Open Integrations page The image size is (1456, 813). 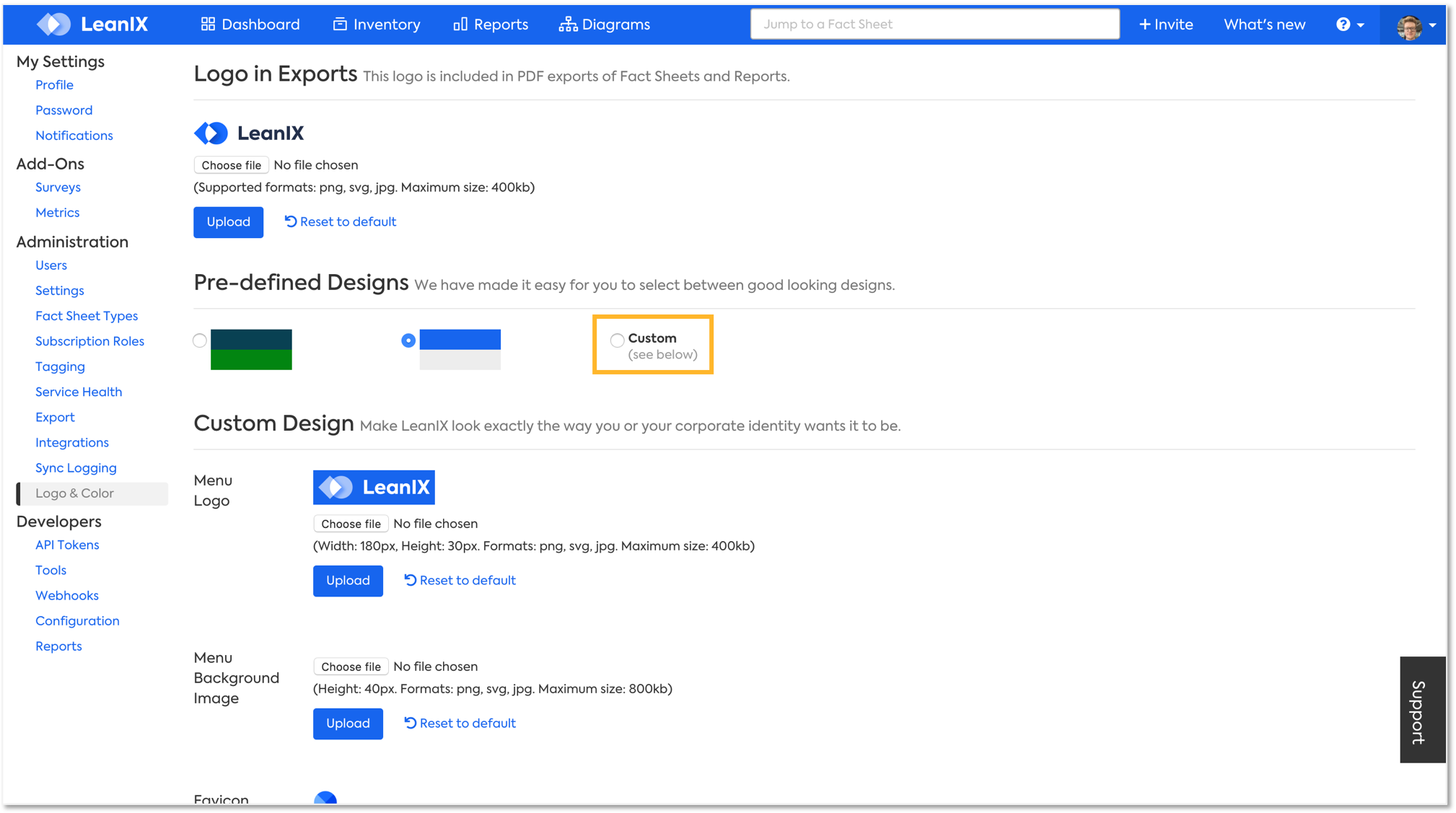71,442
